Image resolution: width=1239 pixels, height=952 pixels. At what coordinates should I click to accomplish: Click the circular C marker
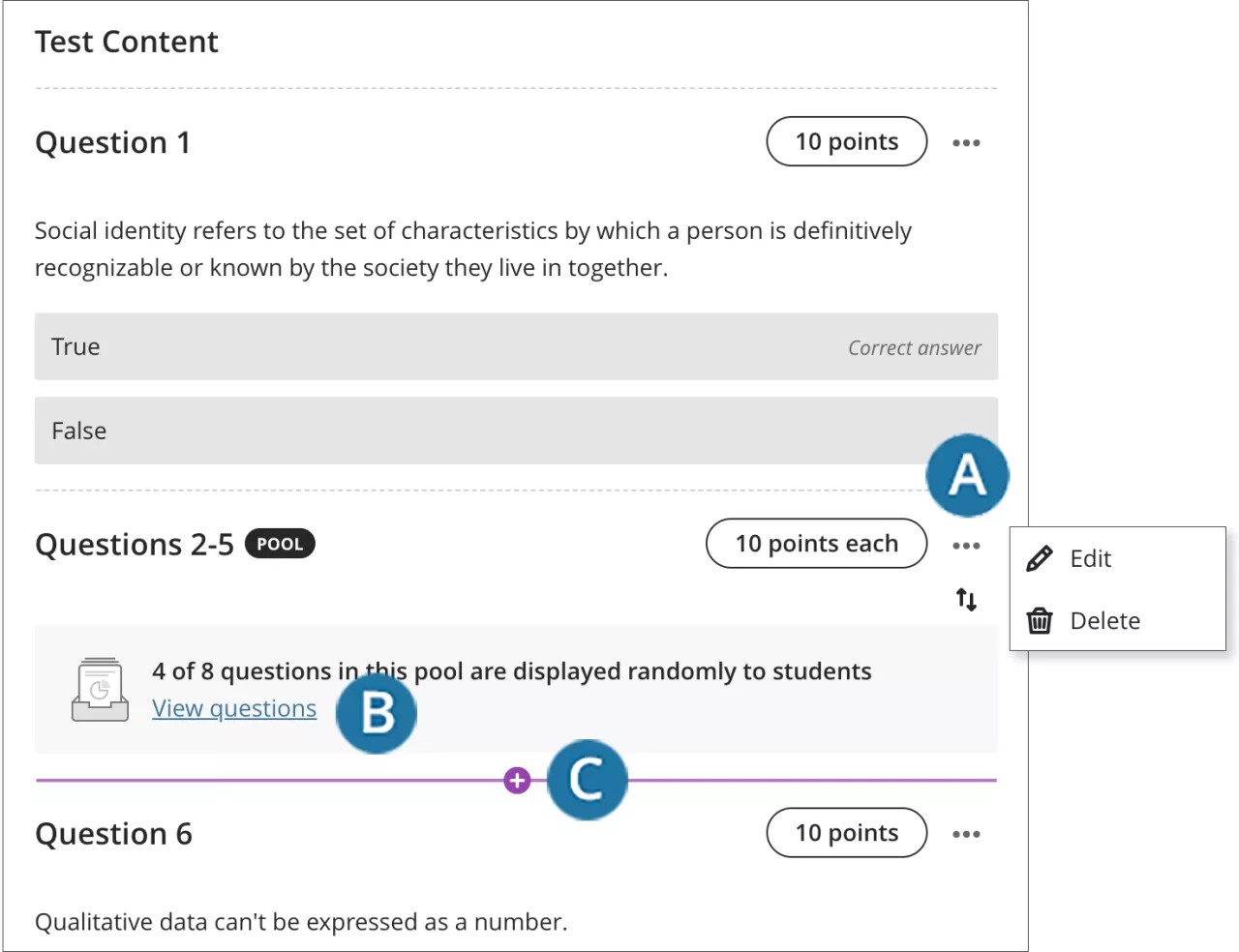pyautogui.click(x=588, y=780)
